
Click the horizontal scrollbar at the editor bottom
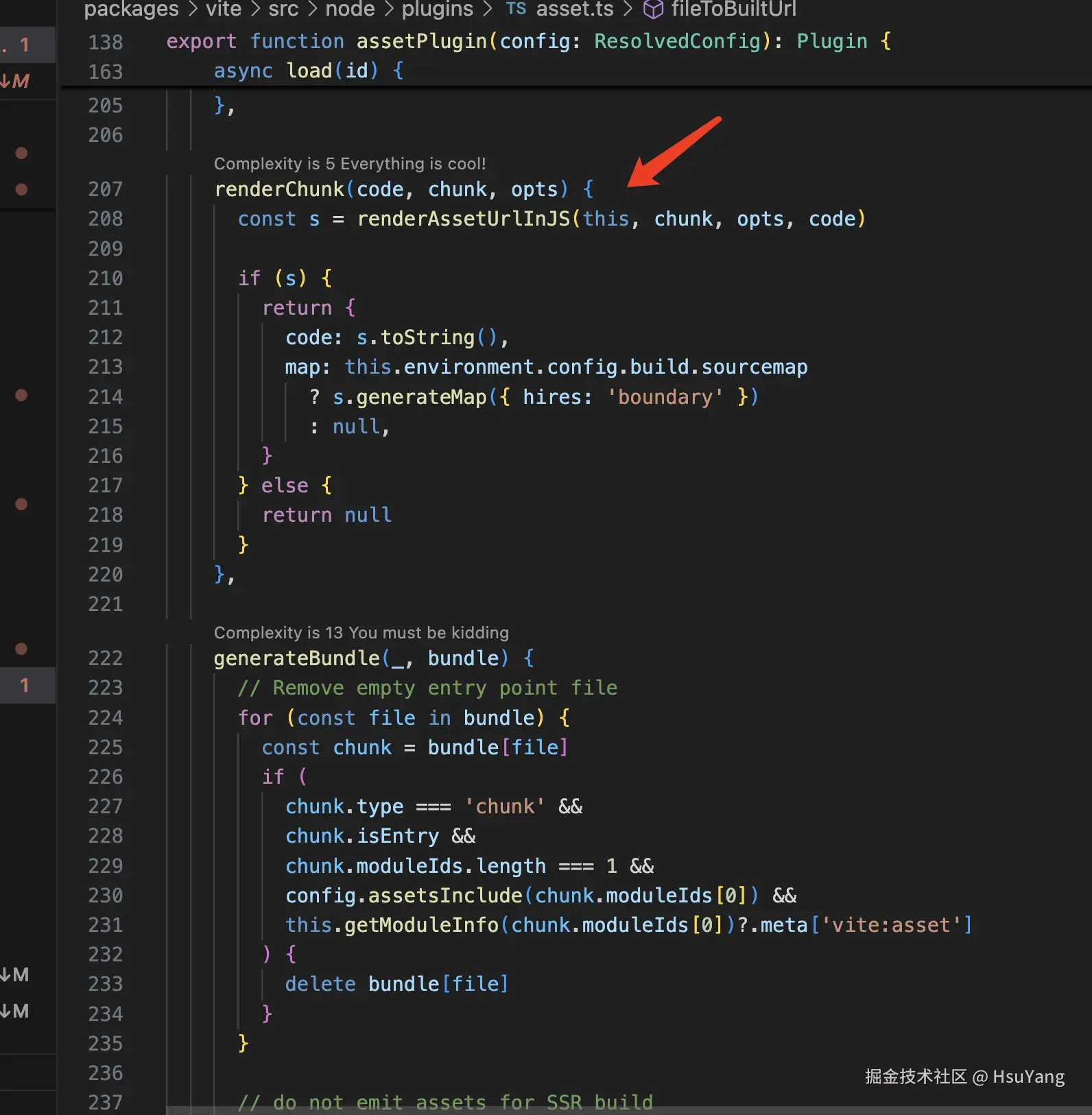629,1110
